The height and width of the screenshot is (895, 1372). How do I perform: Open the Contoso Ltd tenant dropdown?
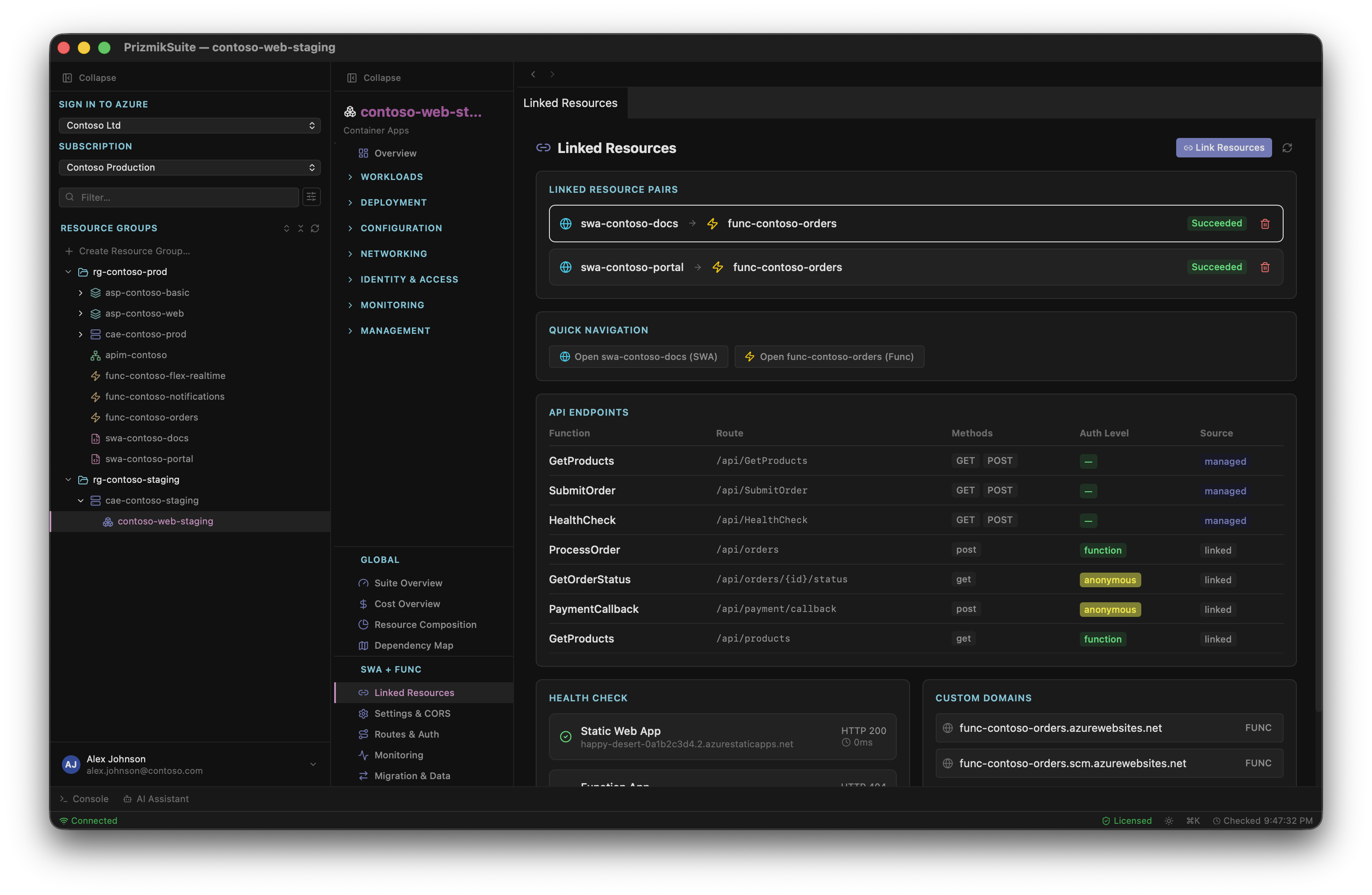(190, 126)
